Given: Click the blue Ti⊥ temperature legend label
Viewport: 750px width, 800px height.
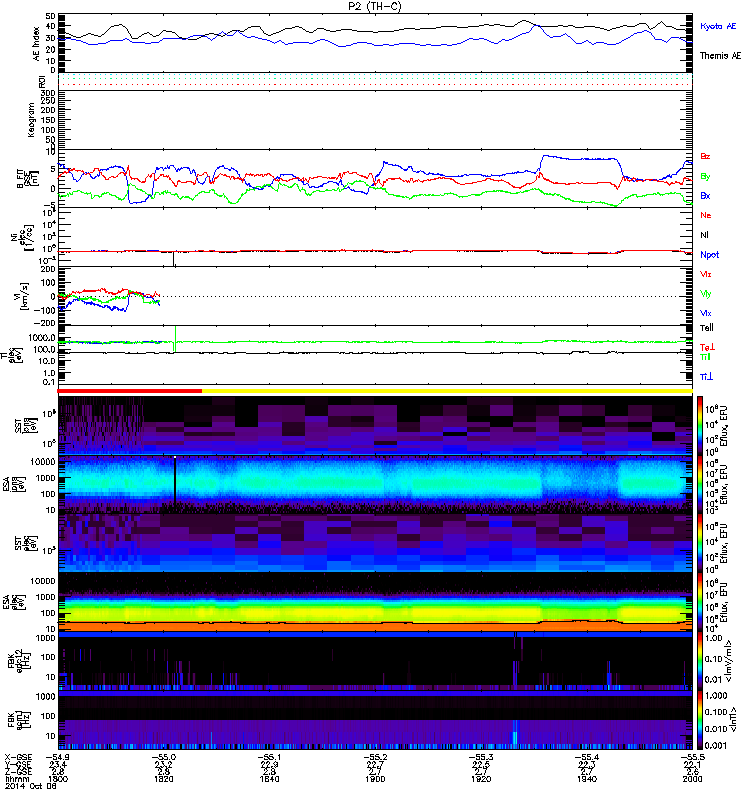Looking at the screenshot, I should click(706, 377).
